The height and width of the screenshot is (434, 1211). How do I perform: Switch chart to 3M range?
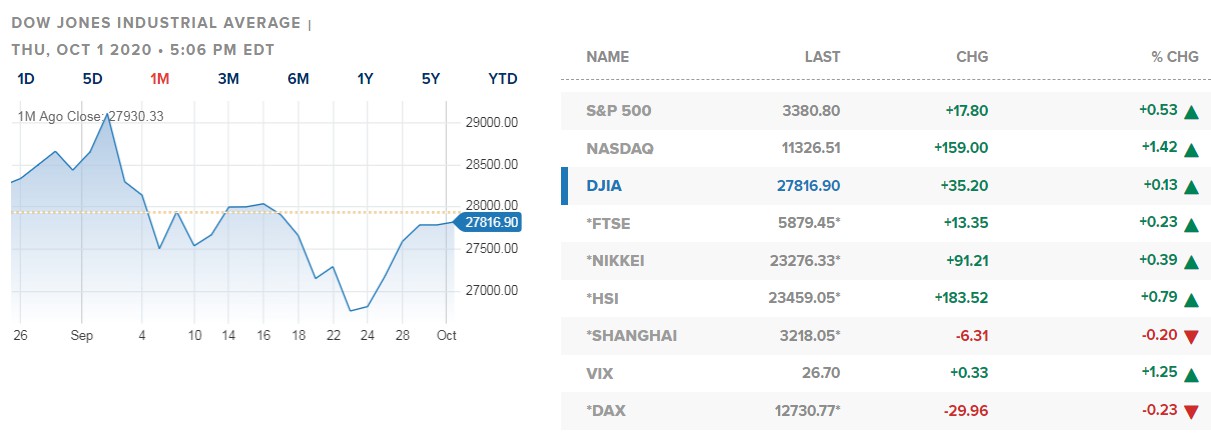point(228,79)
